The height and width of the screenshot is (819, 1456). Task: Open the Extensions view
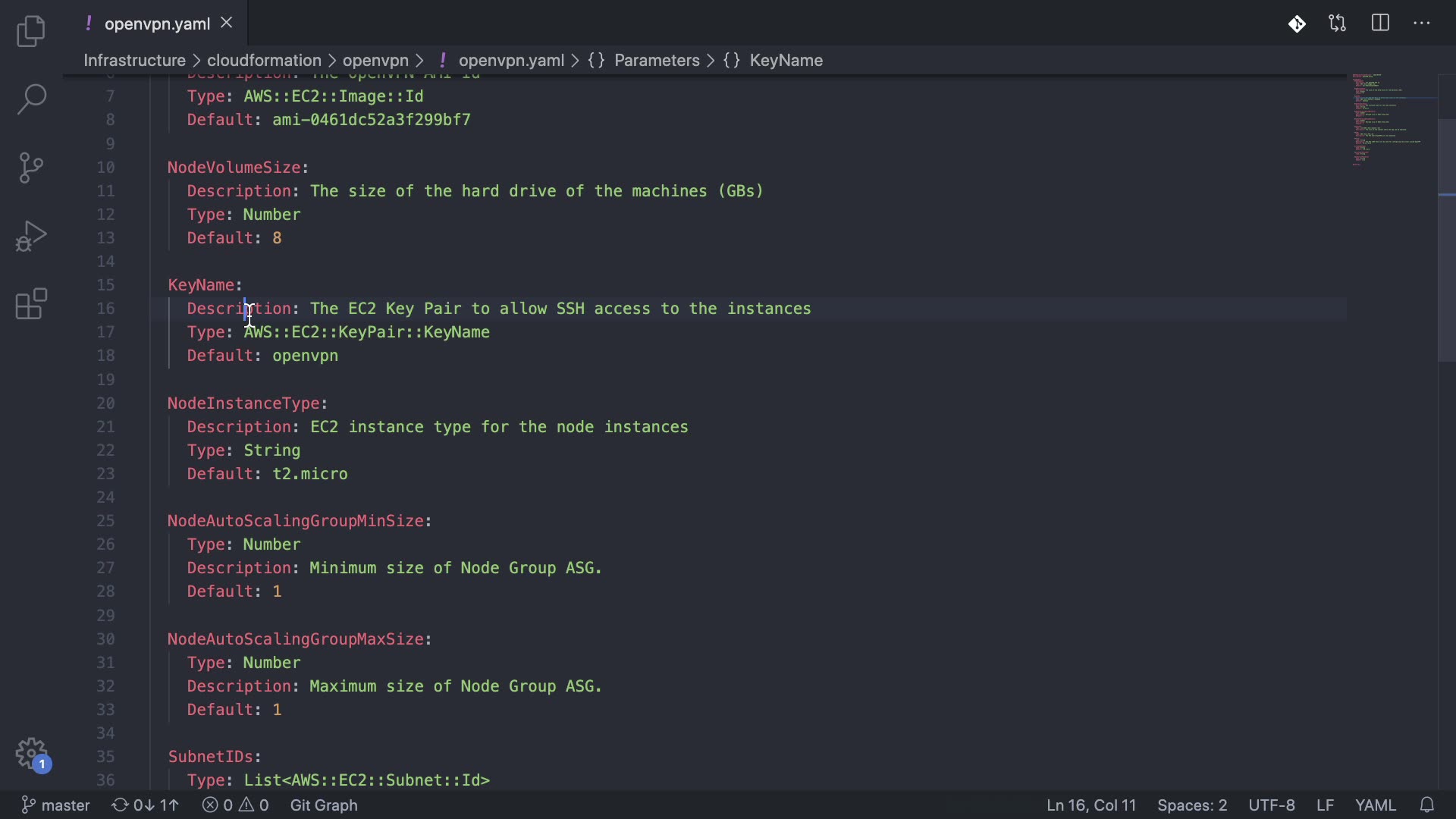tap(31, 304)
